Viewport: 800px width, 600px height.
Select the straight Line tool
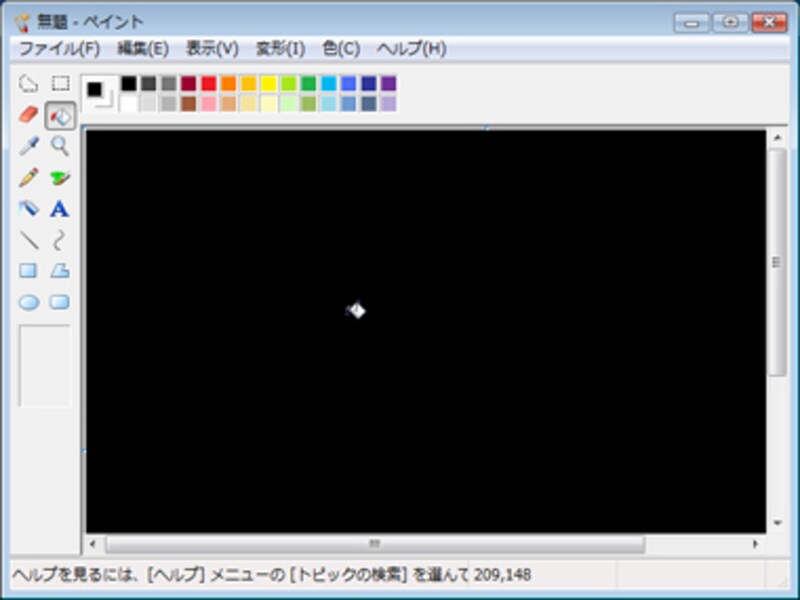tap(29, 240)
